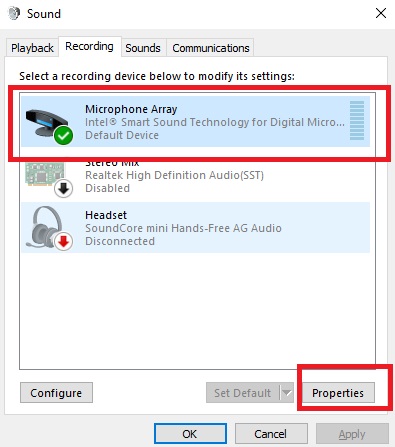Click the Sound speaker icon in title bar

pos(14,14)
